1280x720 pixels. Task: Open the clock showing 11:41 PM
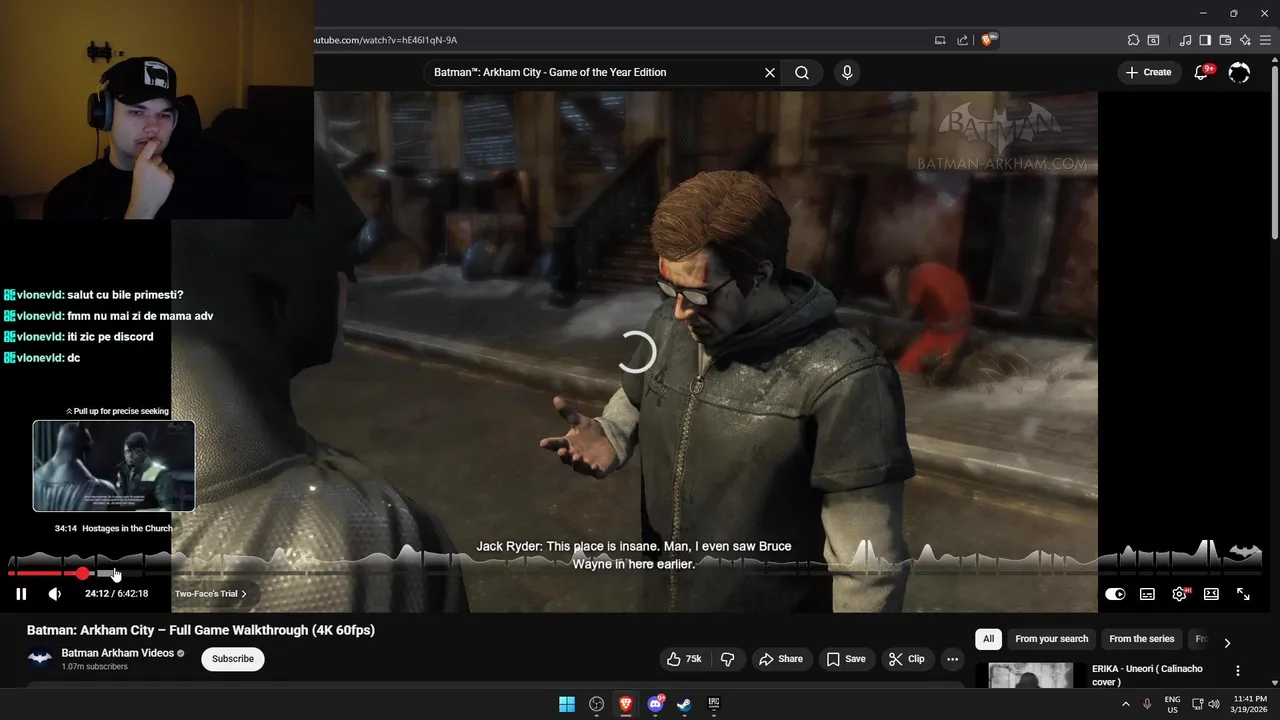click(x=1250, y=704)
